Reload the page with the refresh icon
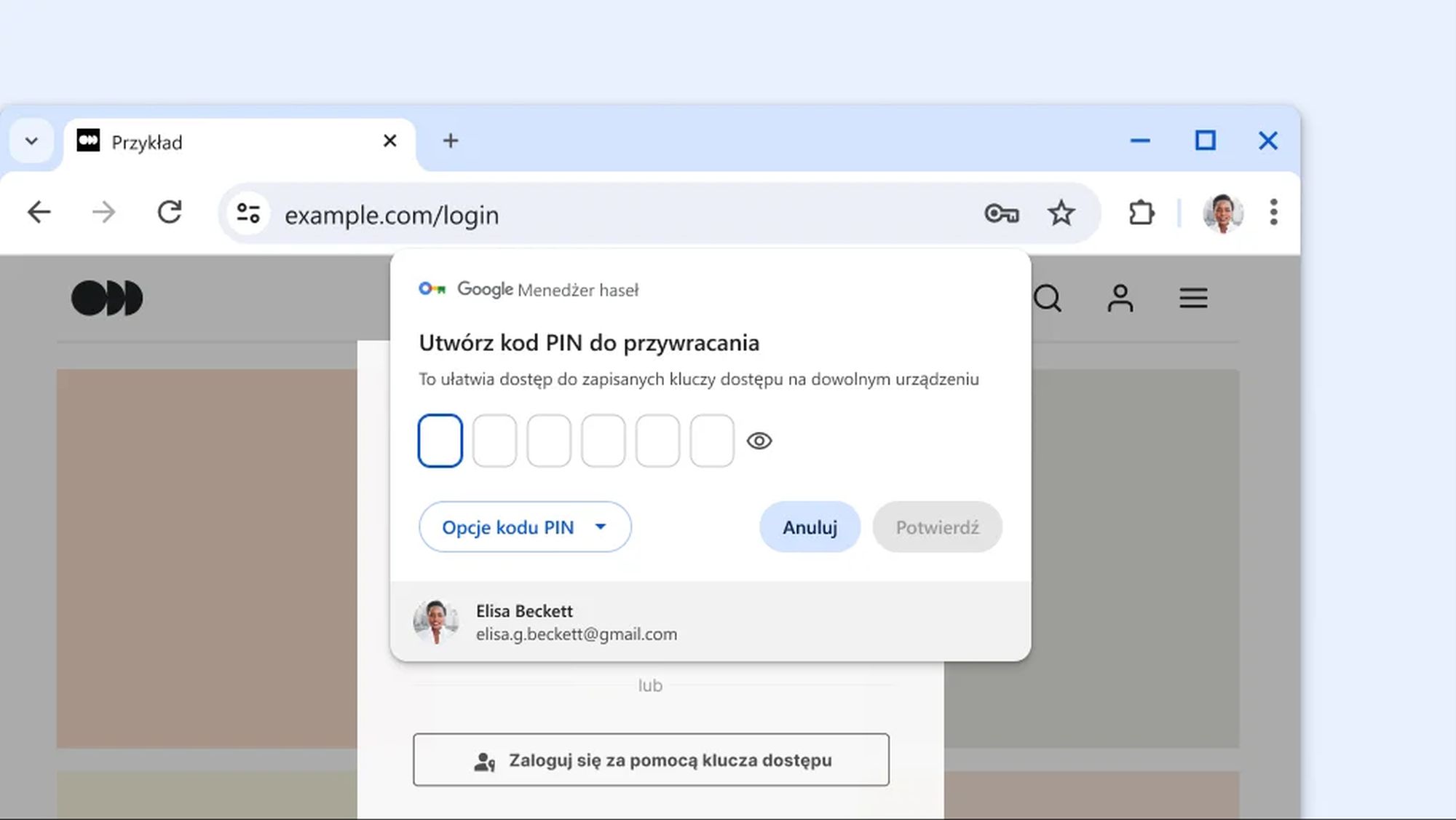 coord(170,213)
